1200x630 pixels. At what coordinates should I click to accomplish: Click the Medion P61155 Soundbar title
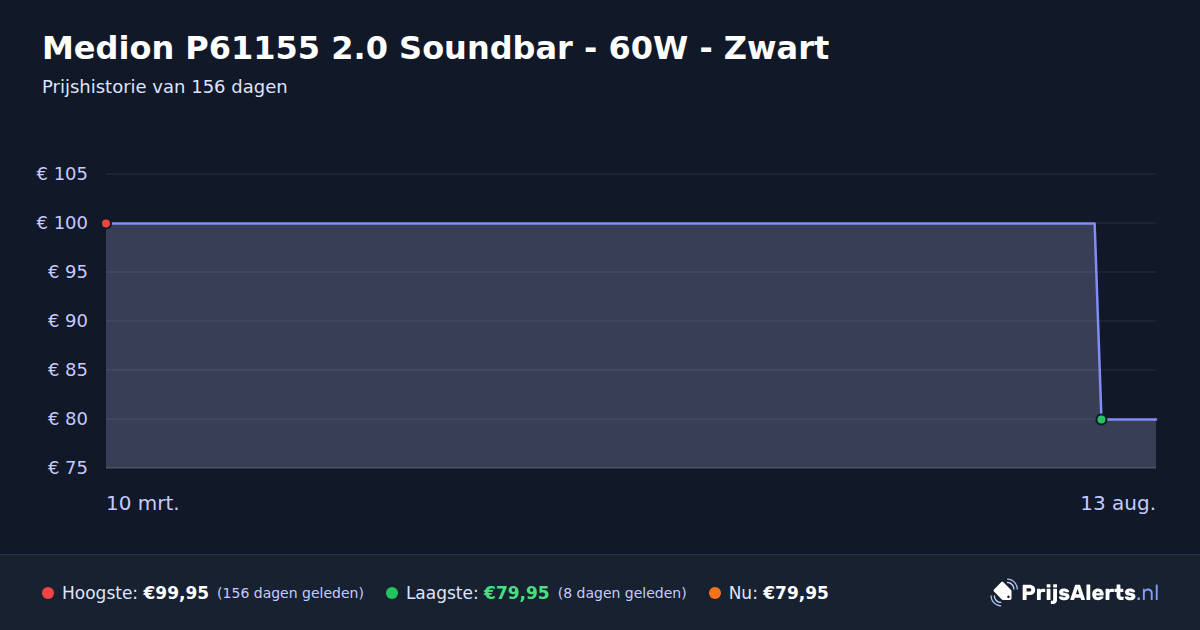pos(436,47)
